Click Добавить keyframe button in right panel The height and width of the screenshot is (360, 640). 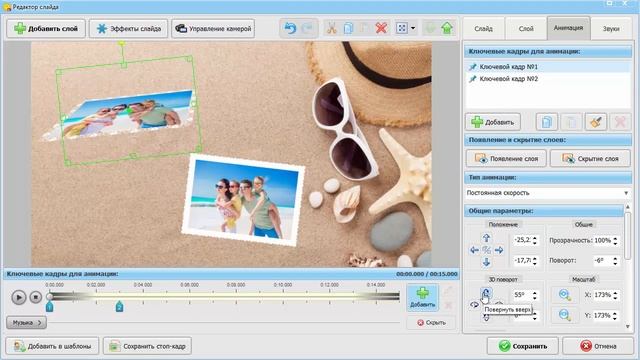[493, 122]
